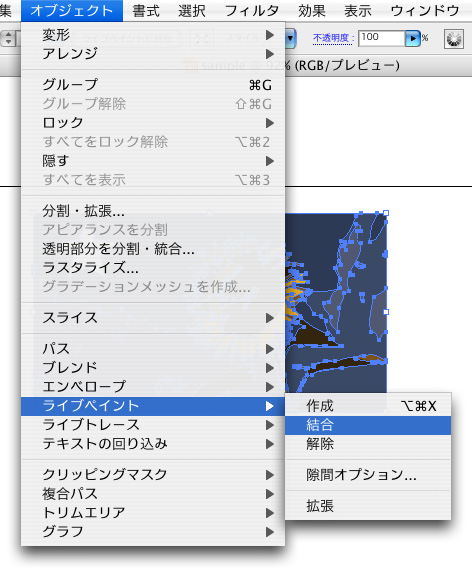The height and width of the screenshot is (571, 472).
Task: Expand the アレンジ arrange submenu
Action: point(153,54)
